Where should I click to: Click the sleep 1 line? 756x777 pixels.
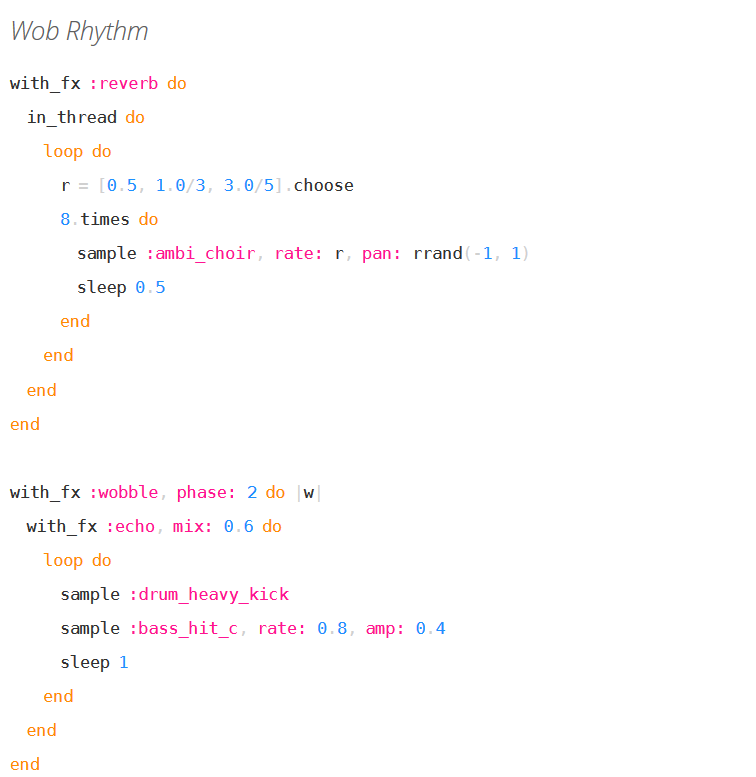(94, 662)
